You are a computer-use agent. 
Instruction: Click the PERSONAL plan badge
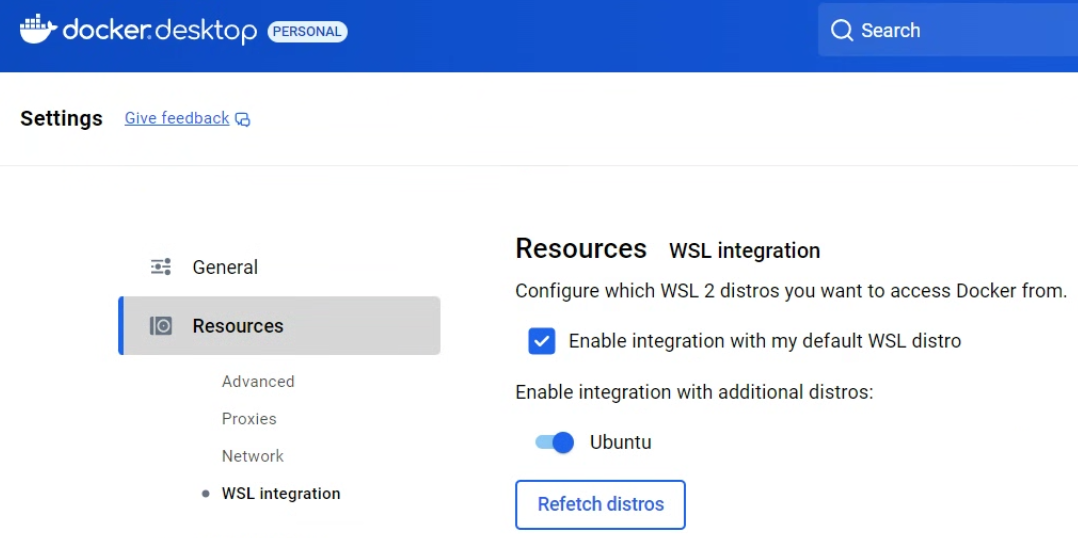click(307, 32)
